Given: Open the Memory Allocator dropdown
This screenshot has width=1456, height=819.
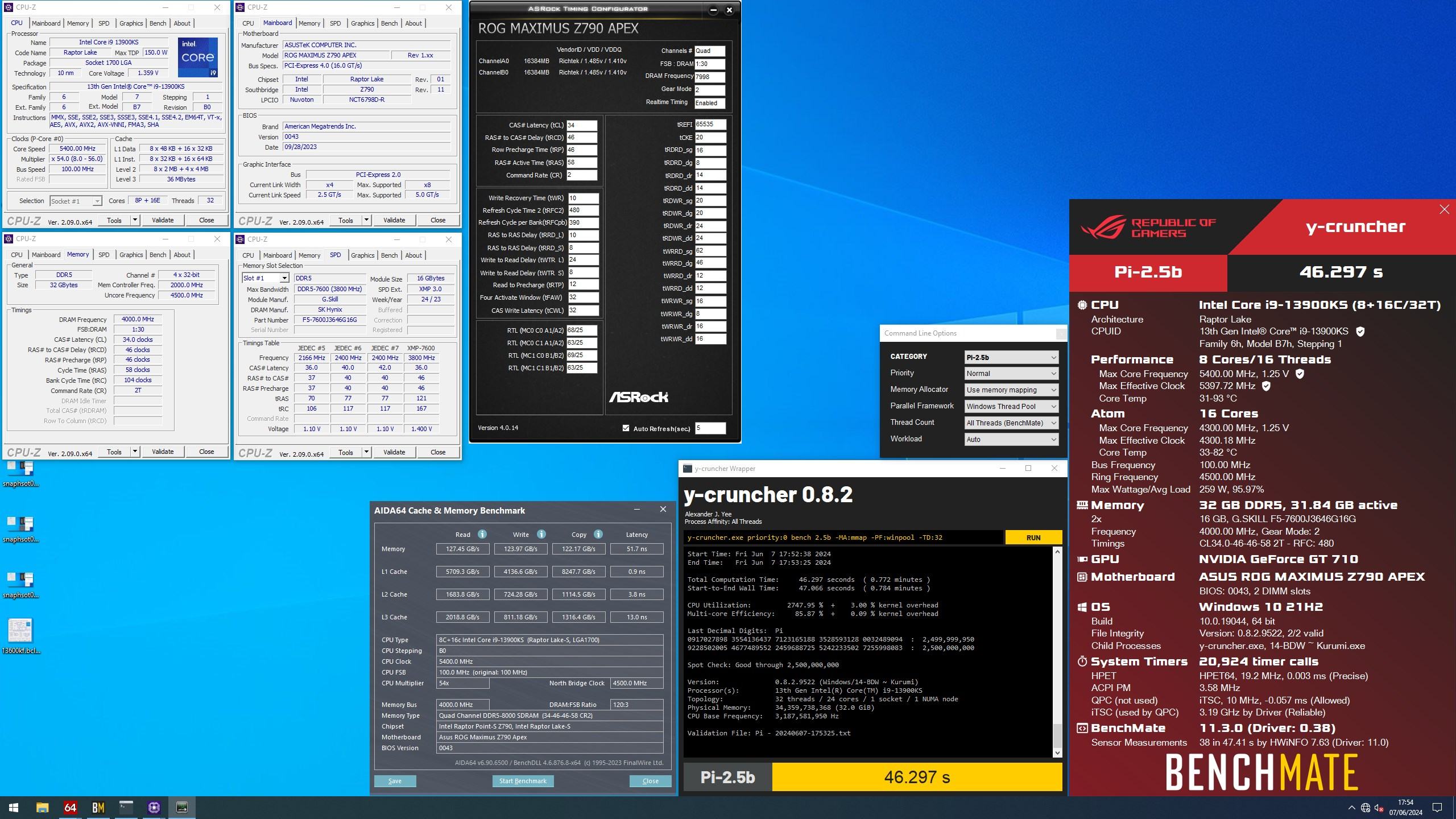Looking at the screenshot, I should tap(1012, 390).
